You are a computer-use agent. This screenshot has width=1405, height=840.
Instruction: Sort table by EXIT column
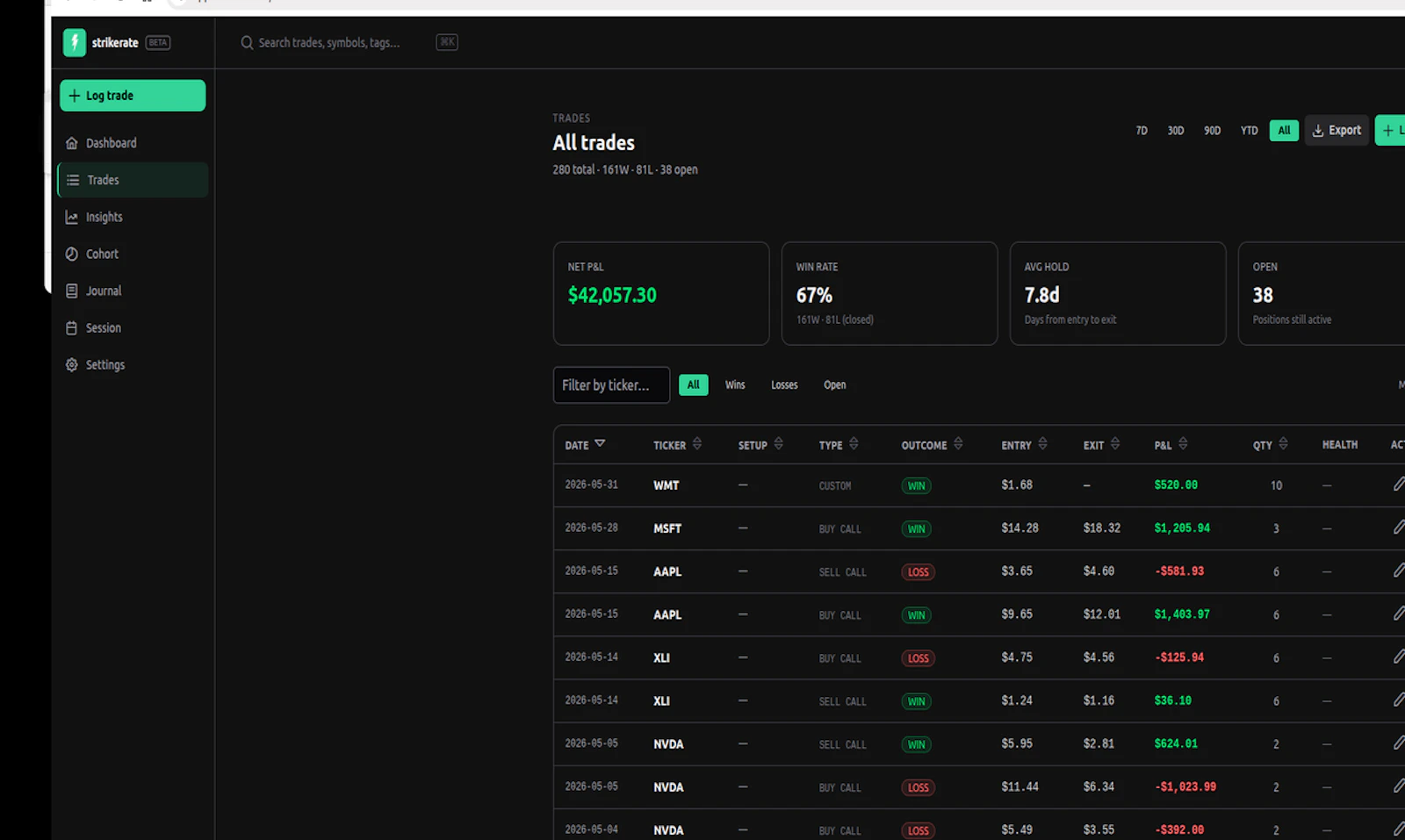tap(1101, 445)
